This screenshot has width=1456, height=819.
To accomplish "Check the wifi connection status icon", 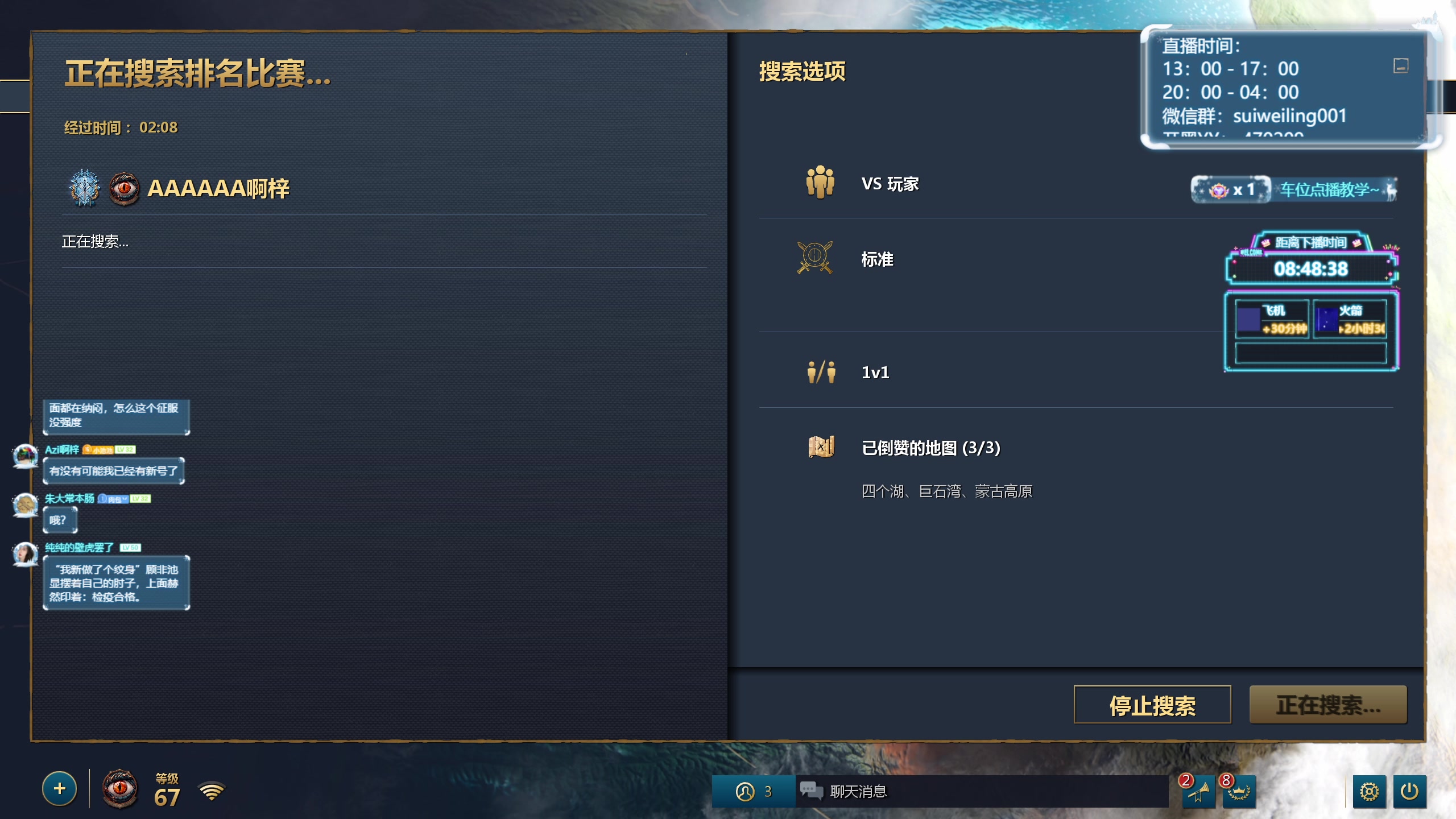I will (212, 791).
